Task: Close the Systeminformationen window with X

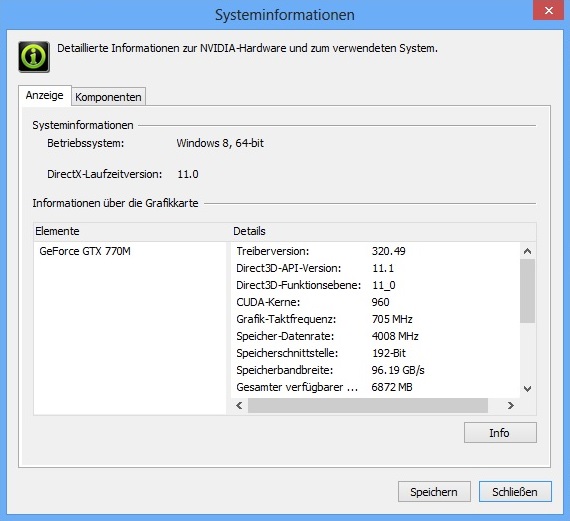Action: pos(549,10)
